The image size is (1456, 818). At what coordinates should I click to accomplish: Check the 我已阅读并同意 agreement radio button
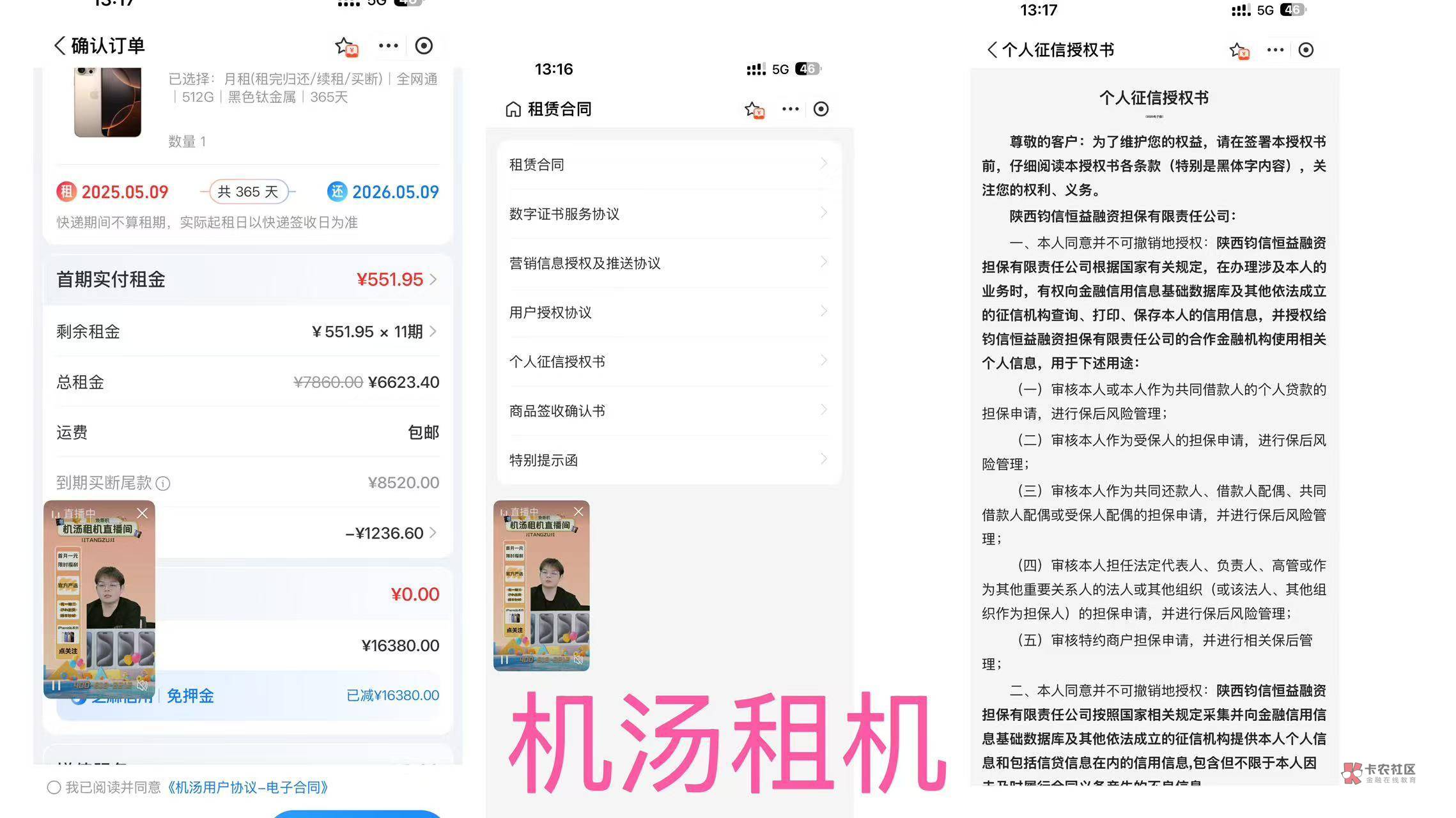coord(54,787)
